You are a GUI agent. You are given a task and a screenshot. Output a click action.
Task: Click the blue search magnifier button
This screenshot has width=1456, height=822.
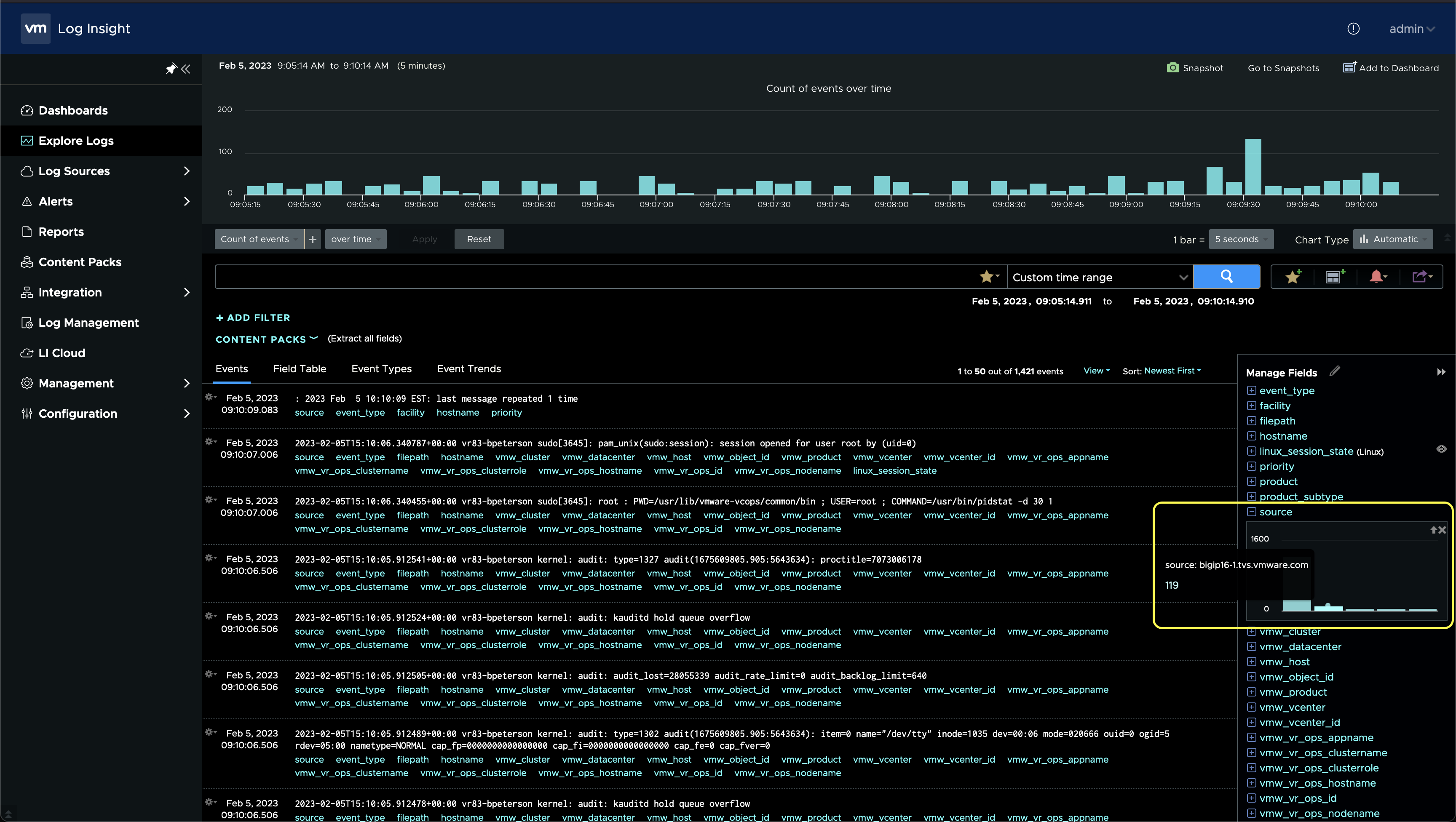pyautogui.click(x=1226, y=276)
